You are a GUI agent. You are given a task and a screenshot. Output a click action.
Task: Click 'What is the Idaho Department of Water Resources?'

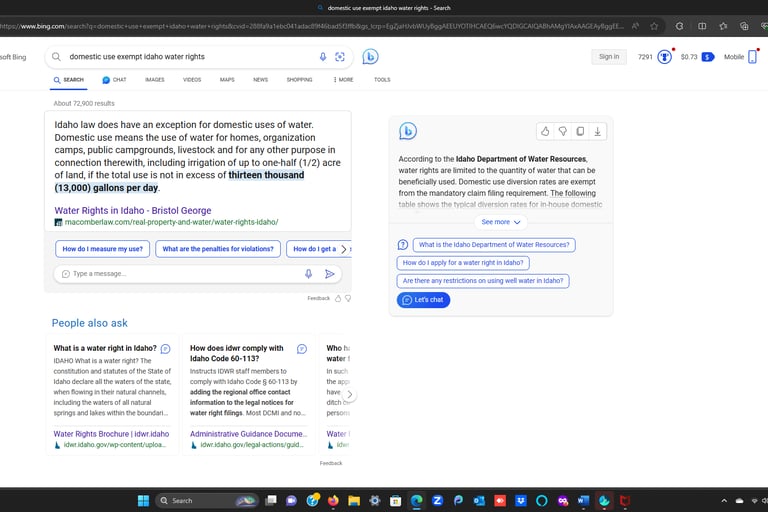(494, 244)
